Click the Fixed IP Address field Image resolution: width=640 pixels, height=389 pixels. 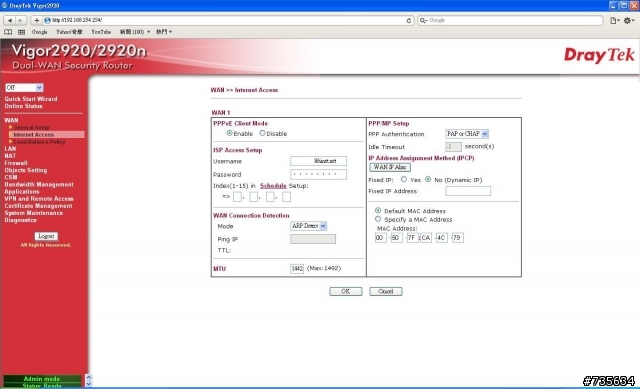468,191
